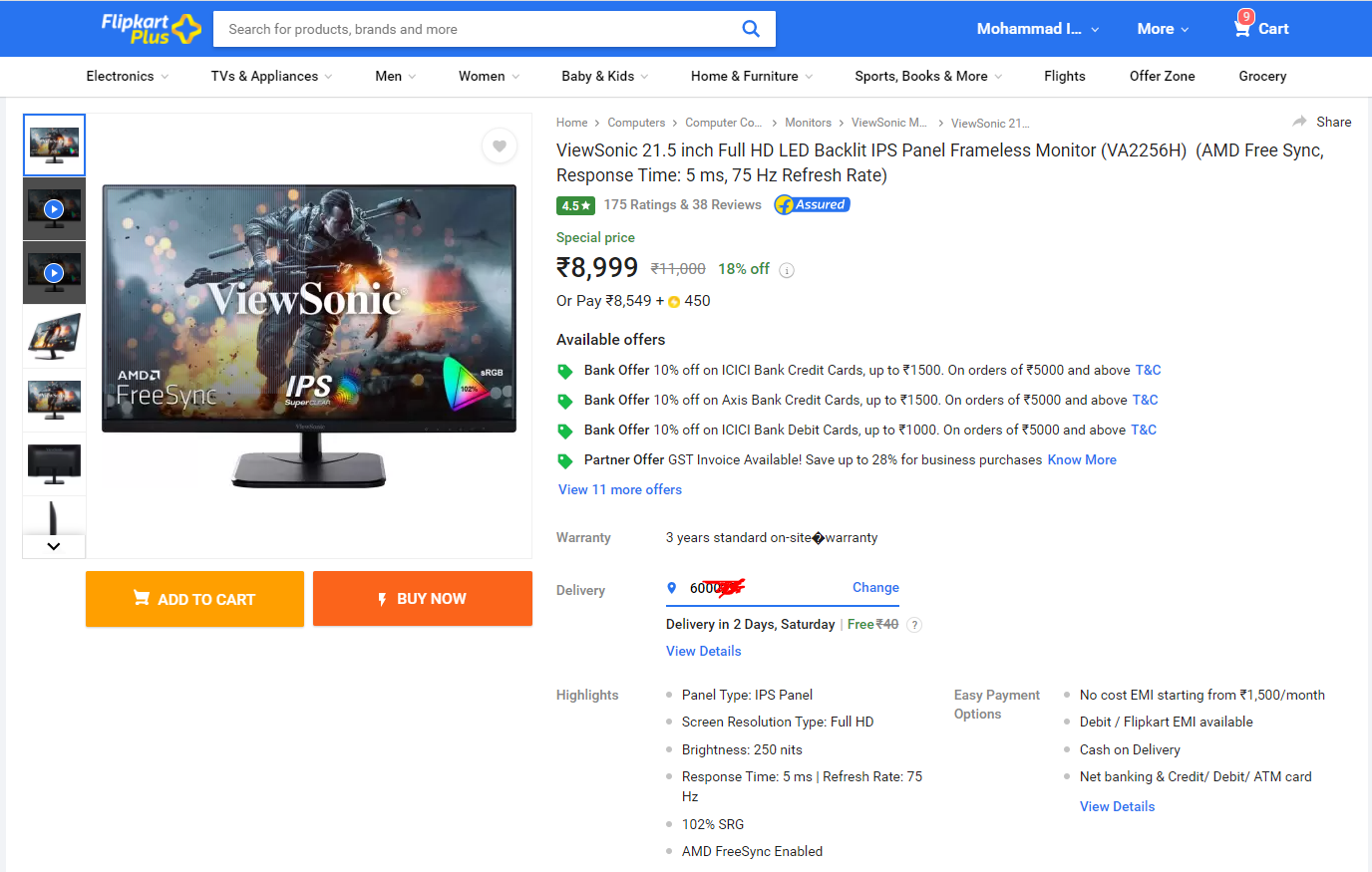
Task: Click the main ViewSonic product image
Action: [x=309, y=336]
